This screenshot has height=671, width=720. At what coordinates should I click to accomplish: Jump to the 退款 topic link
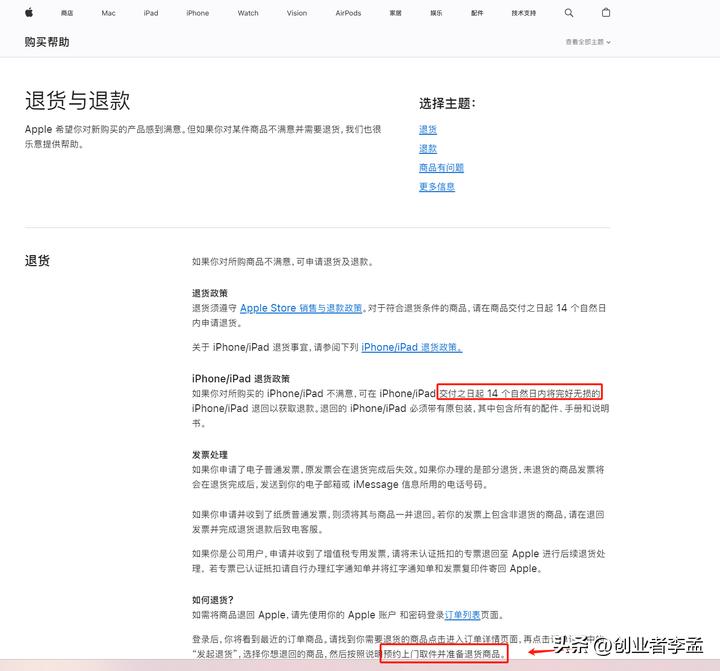coord(428,148)
